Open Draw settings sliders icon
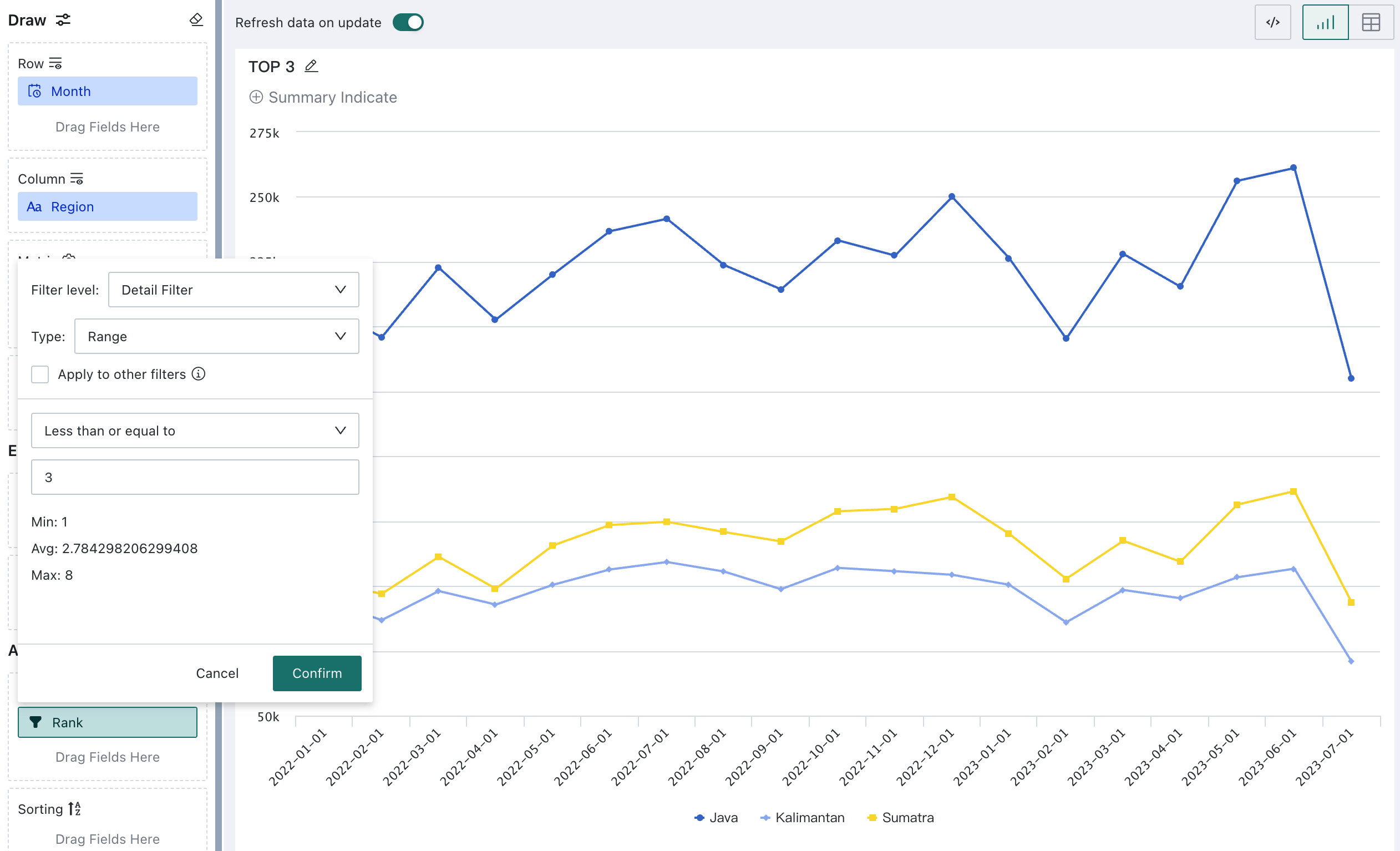Screen dimensions: 1400x851 pos(63,20)
